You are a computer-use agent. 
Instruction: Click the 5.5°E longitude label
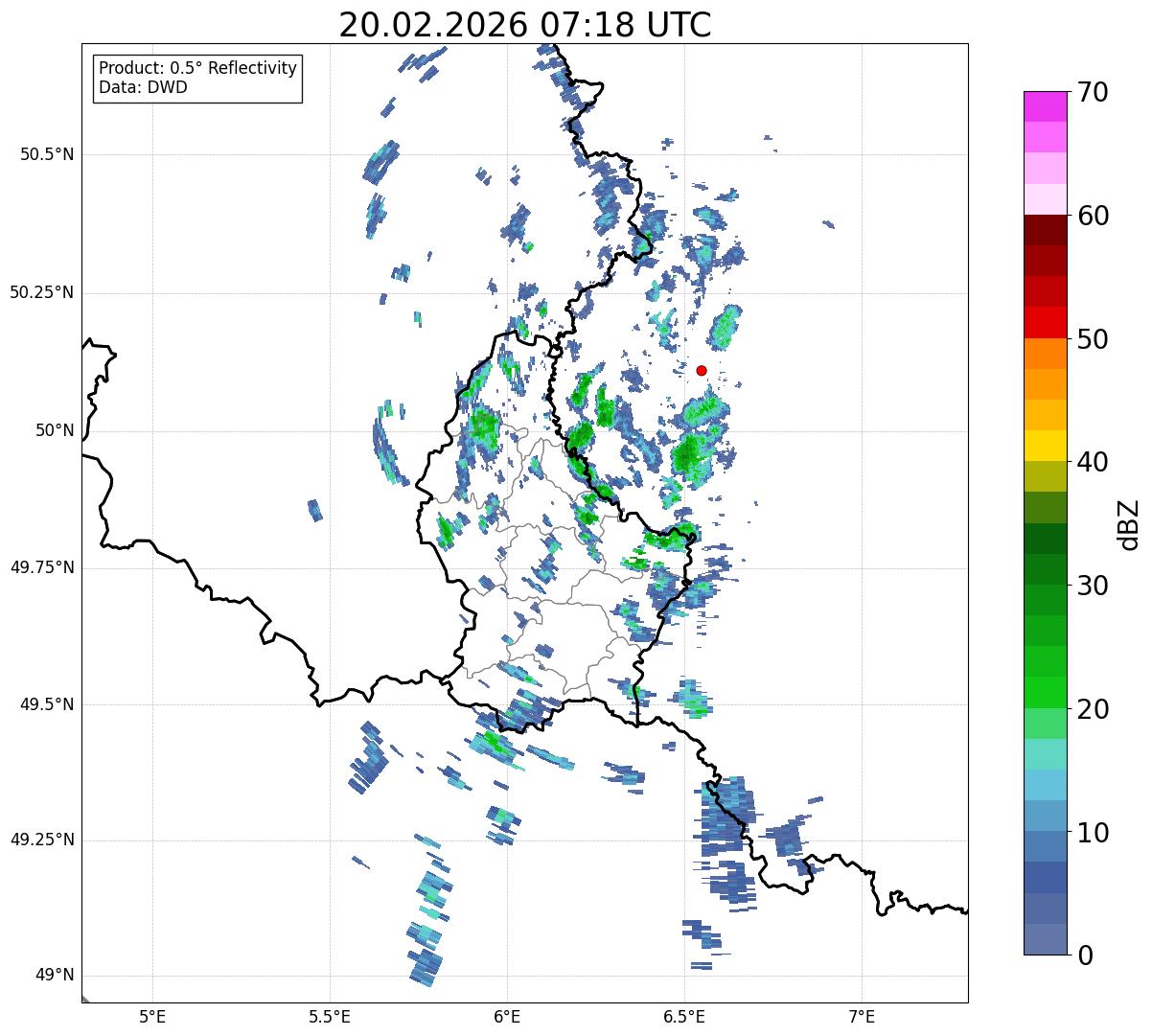pyautogui.click(x=331, y=1016)
